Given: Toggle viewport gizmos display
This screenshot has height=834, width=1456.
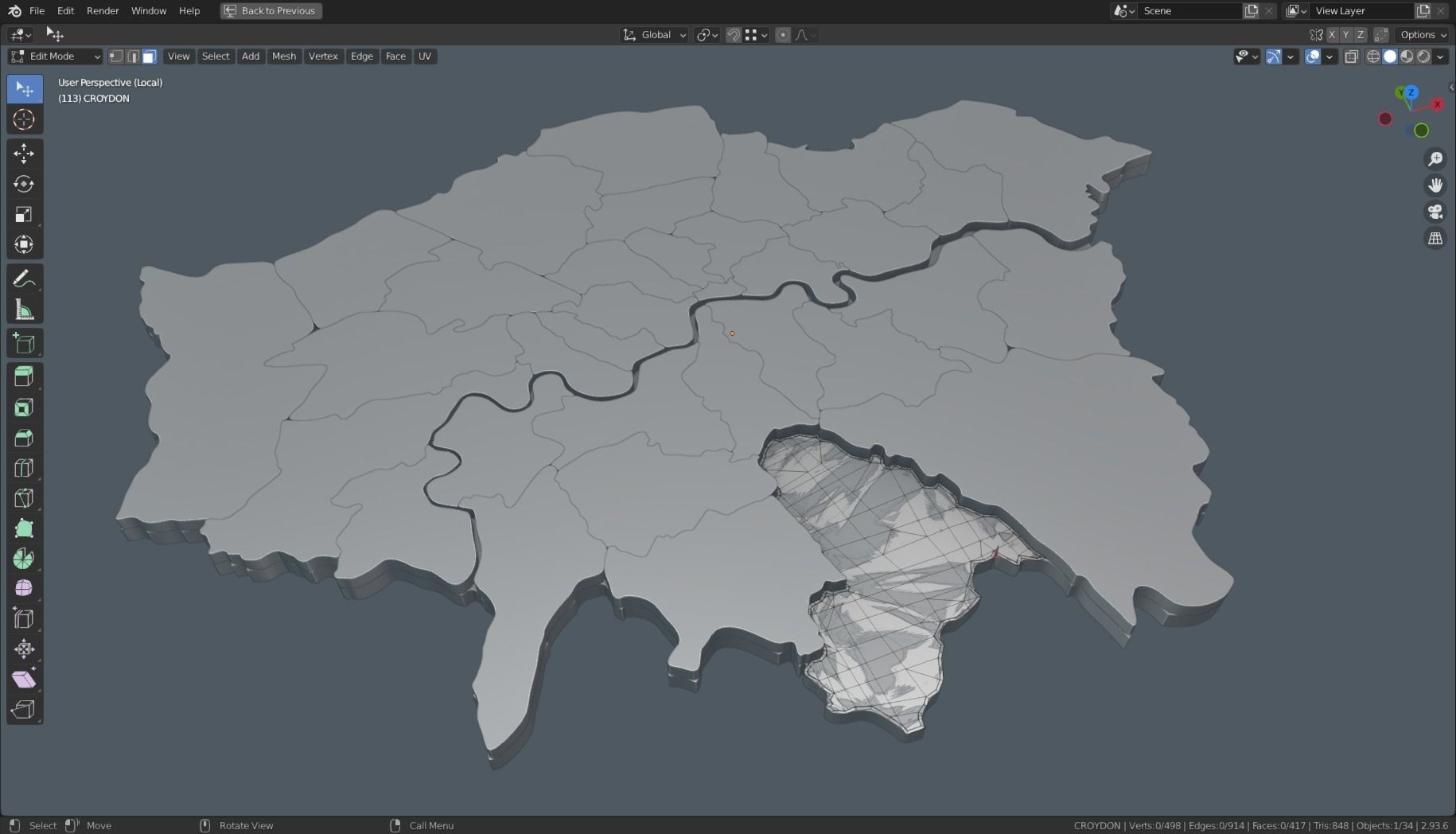Looking at the screenshot, I should coord(1273,57).
